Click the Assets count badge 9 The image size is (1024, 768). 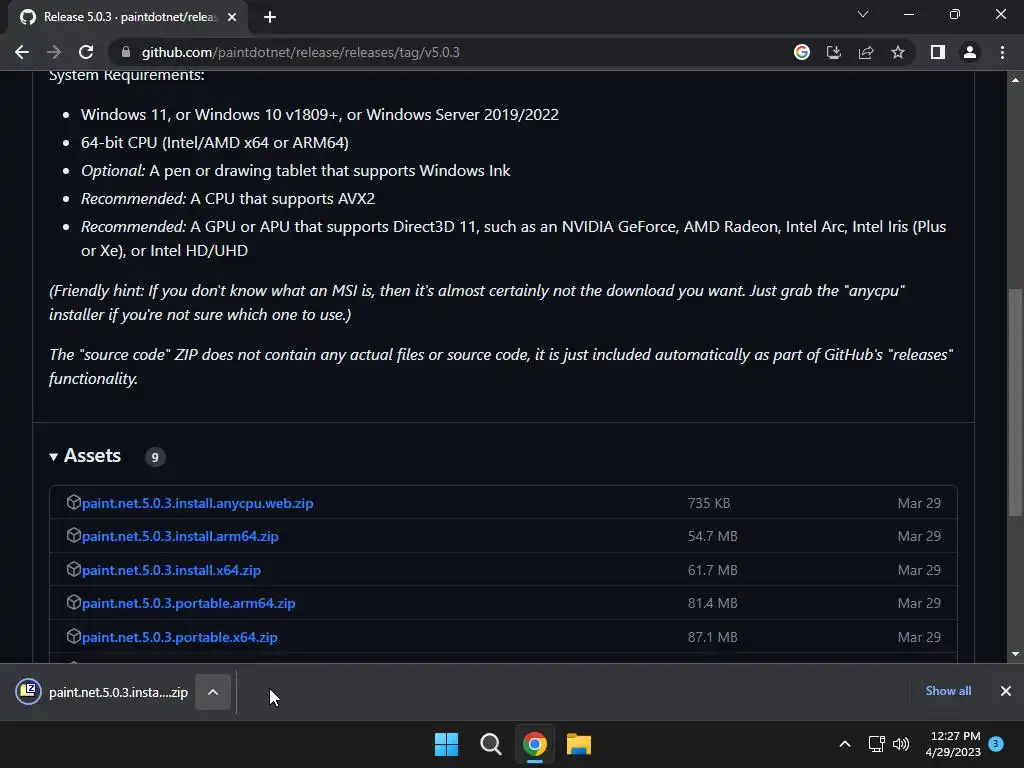155,457
